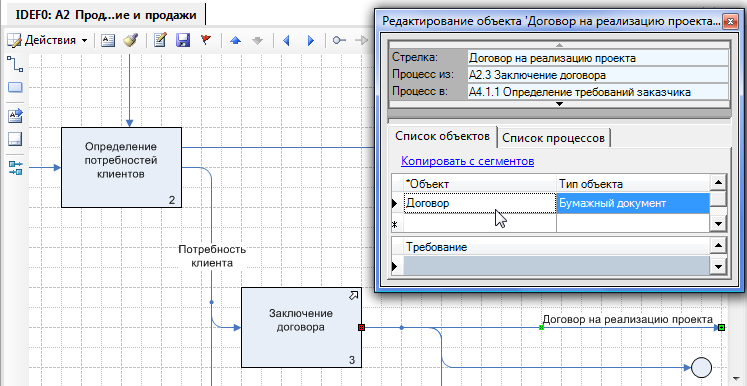
Task: Click the Процесс в field value
Action: click(x=598, y=92)
